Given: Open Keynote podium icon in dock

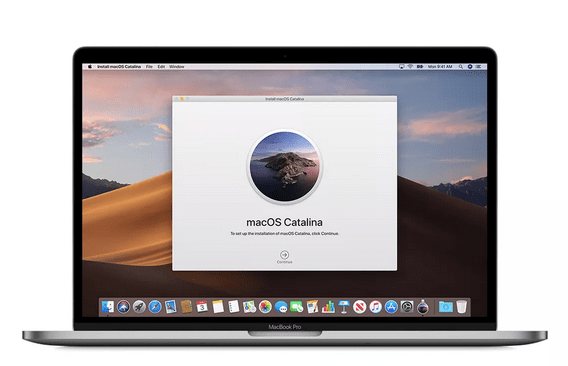Looking at the screenshot, I should click(x=344, y=307).
